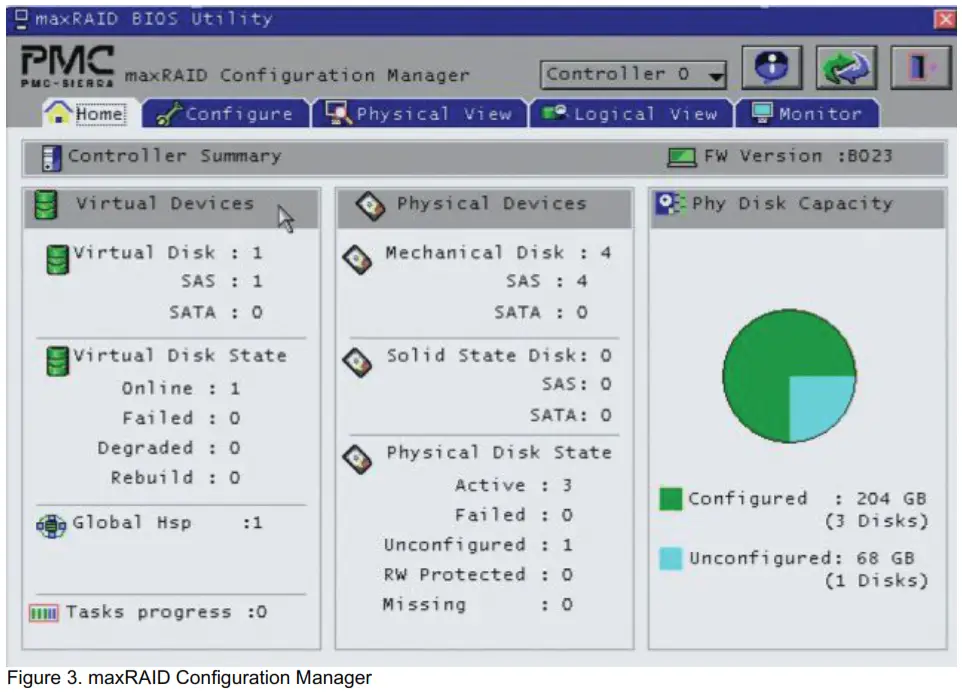Click the Physical Disk State icon
The height and width of the screenshot is (693, 962).
point(358,459)
